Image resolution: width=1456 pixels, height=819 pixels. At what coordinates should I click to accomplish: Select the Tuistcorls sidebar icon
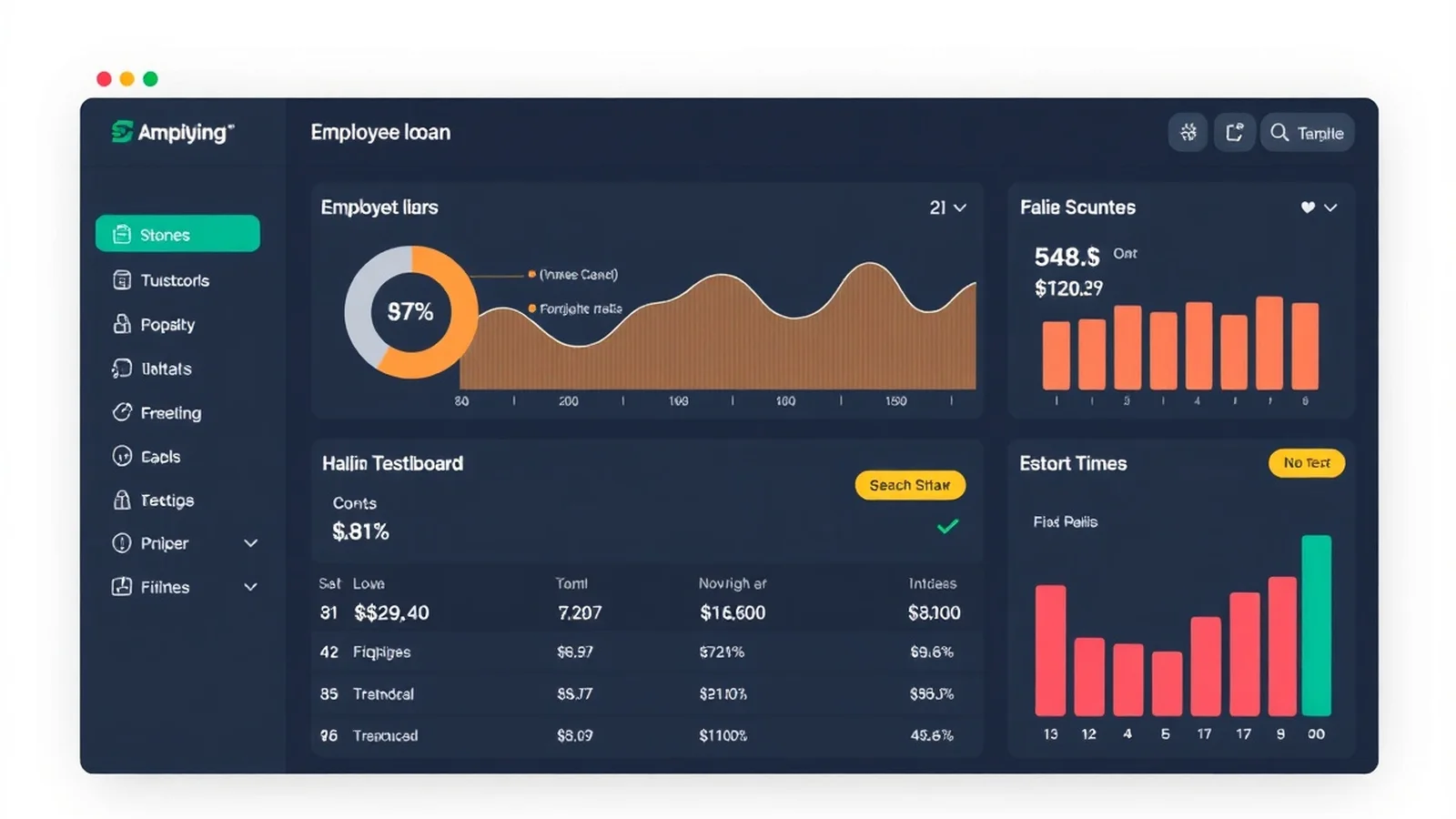coord(122,280)
